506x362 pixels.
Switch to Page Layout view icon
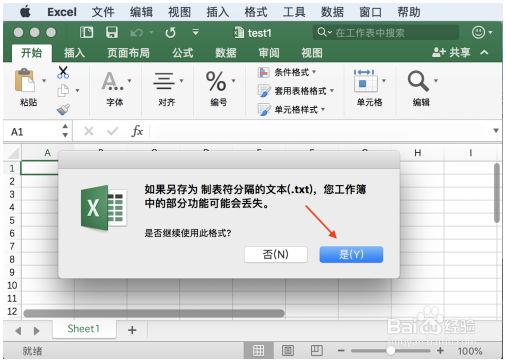coord(288,350)
